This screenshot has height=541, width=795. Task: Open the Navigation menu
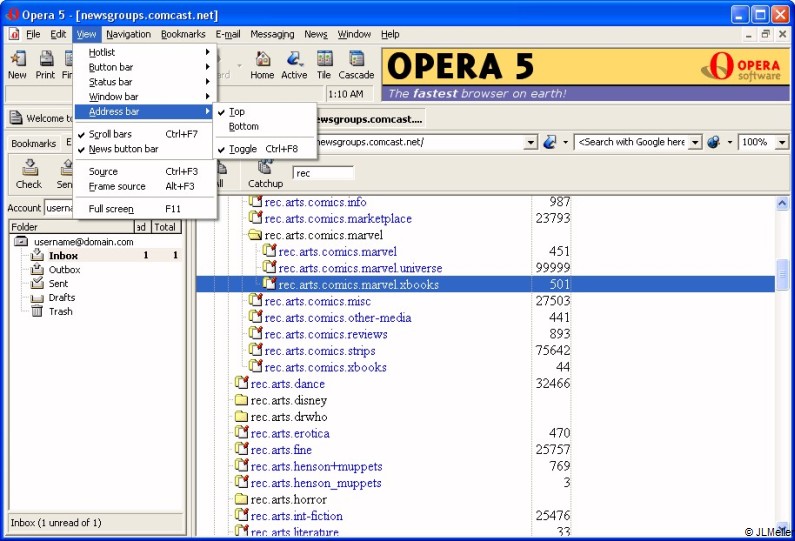click(128, 34)
